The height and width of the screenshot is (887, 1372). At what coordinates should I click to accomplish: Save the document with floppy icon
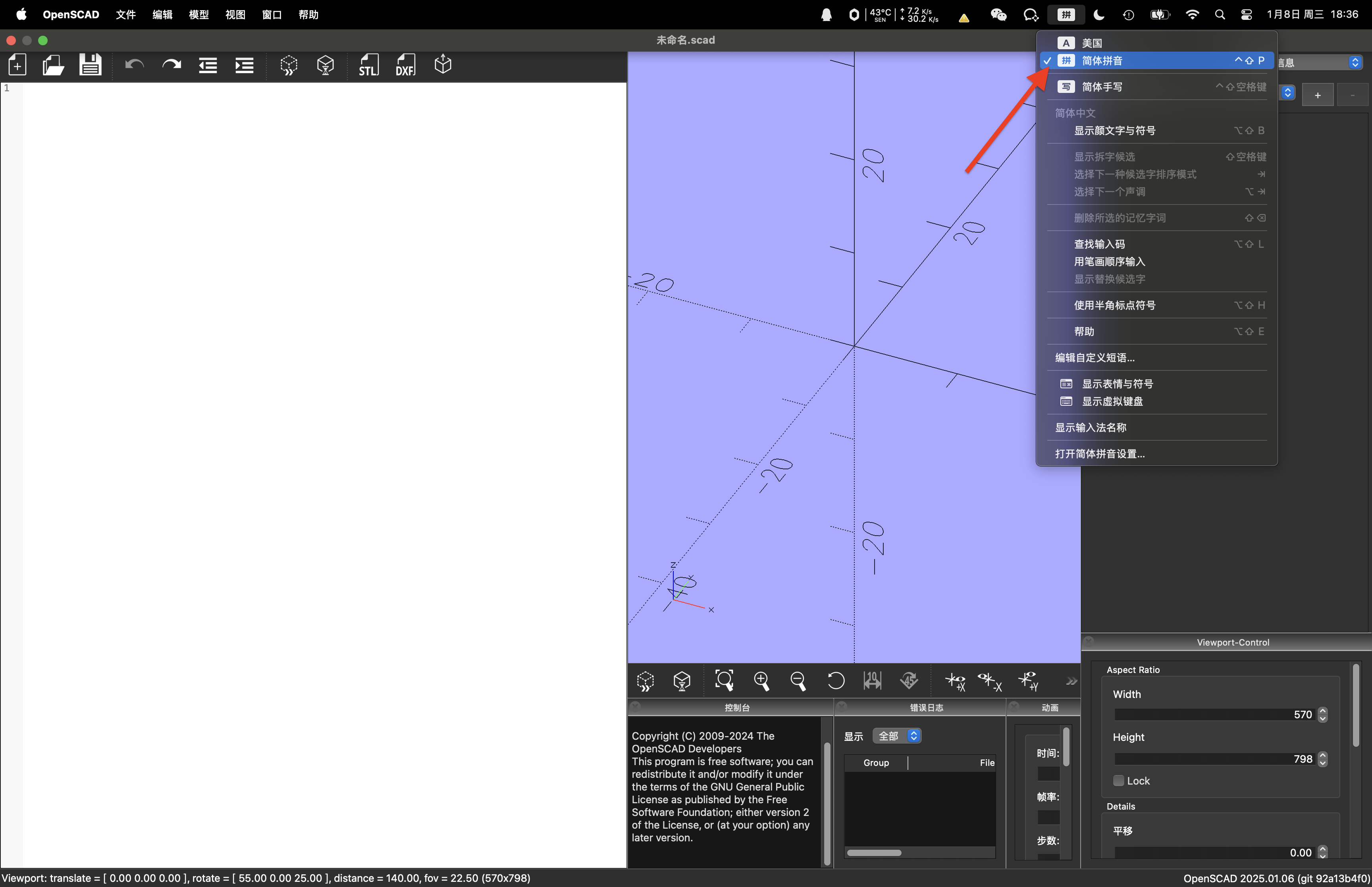click(x=91, y=64)
